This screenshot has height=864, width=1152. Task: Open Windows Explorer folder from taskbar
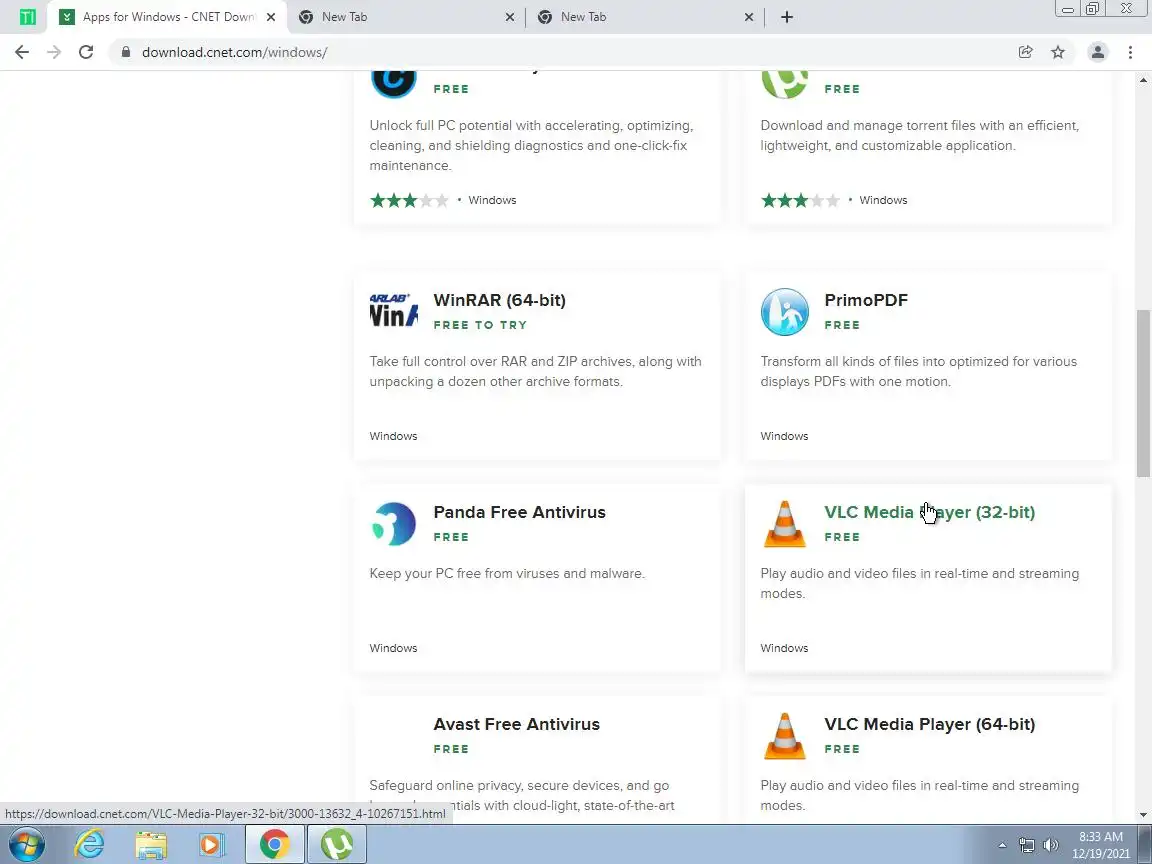[151, 845]
